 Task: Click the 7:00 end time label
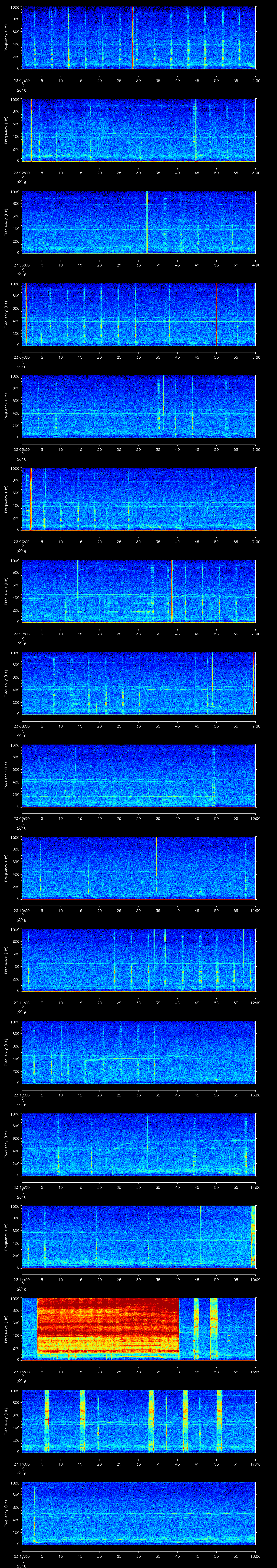pos(256,542)
